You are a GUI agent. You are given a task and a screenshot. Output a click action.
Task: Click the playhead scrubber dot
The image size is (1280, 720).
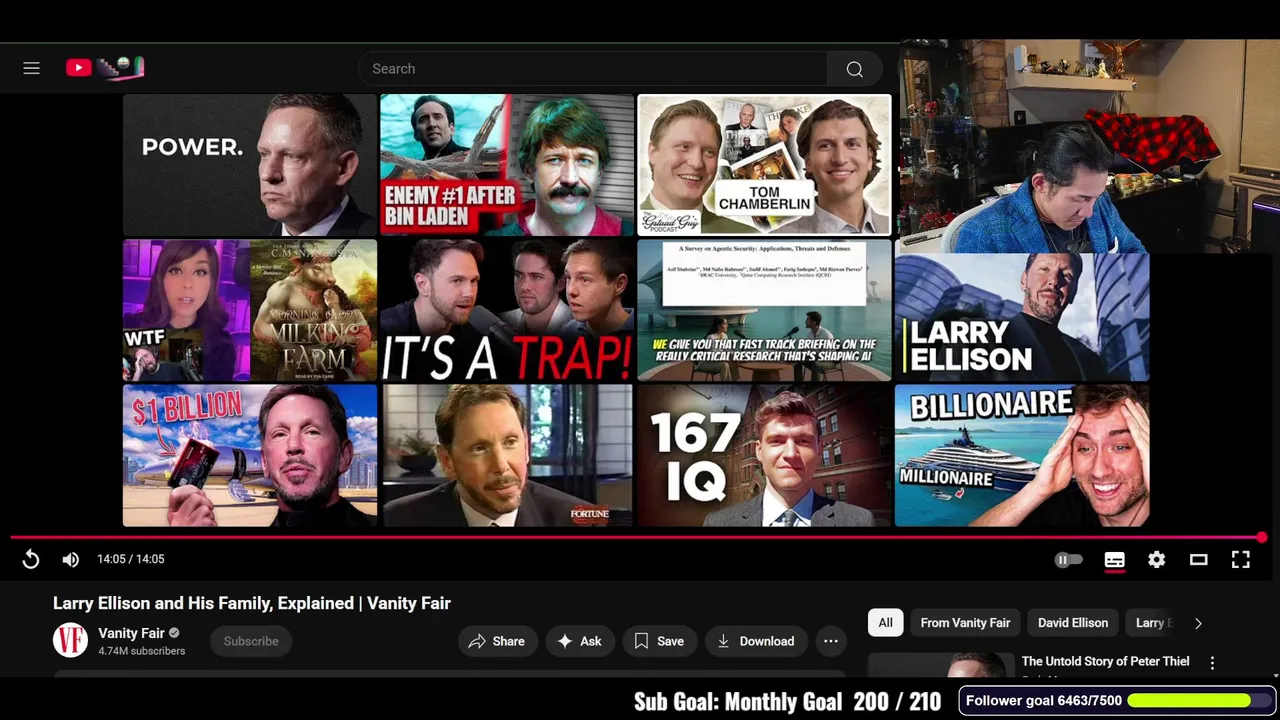(x=1263, y=538)
